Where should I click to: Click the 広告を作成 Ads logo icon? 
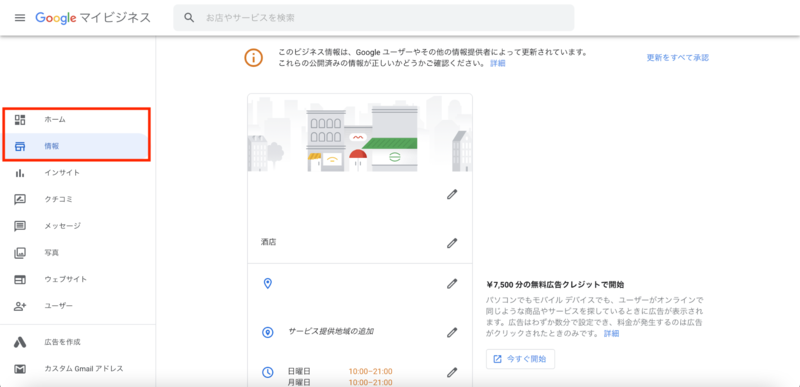(x=20, y=342)
